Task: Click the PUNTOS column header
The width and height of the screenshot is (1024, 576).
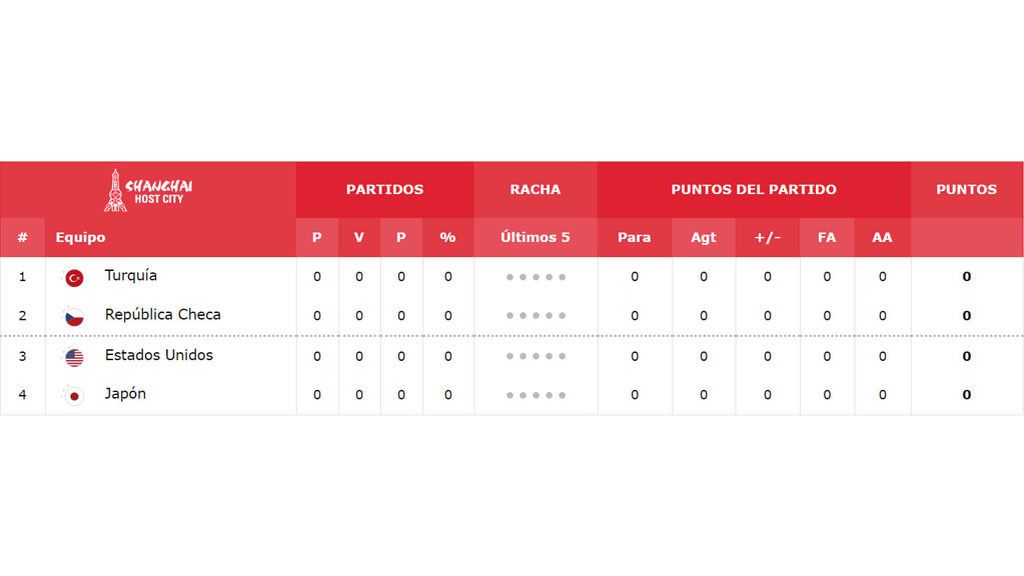Action: point(967,189)
